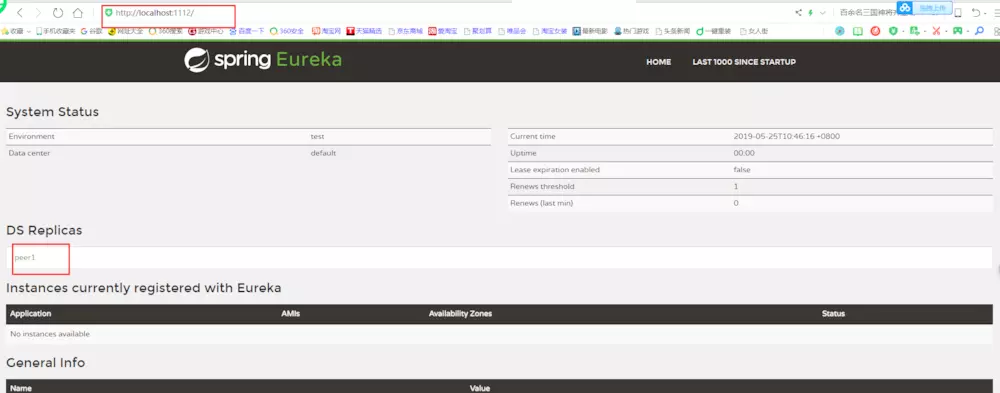Click the Uptime value 00:00
This screenshot has width=1000, height=393.
(x=744, y=153)
